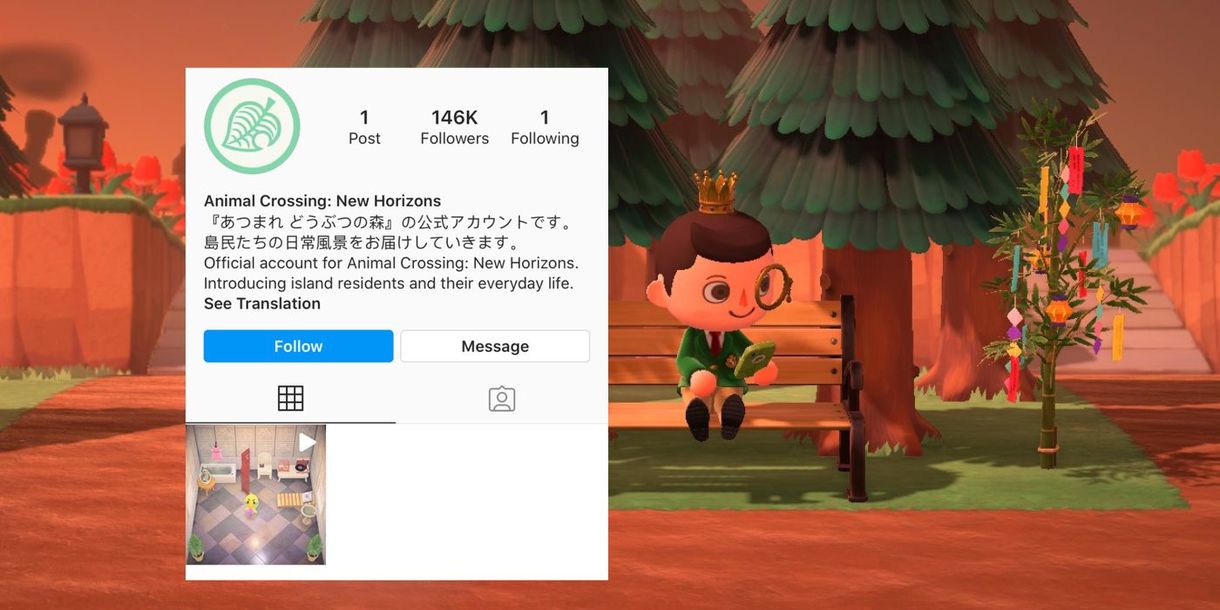View the 1 Following list
The width and height of the screenshot is (1220, 610).
click(545, 127)
